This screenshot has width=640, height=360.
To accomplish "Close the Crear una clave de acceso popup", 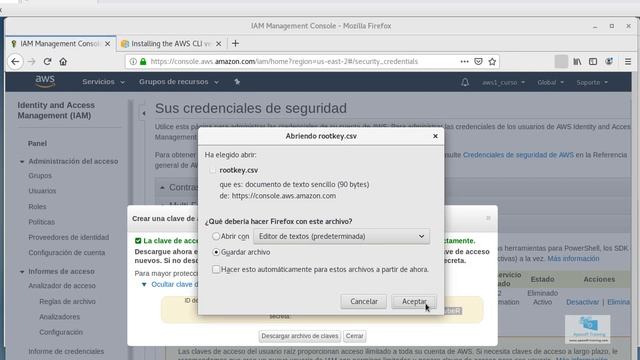I will pos(488,218).
